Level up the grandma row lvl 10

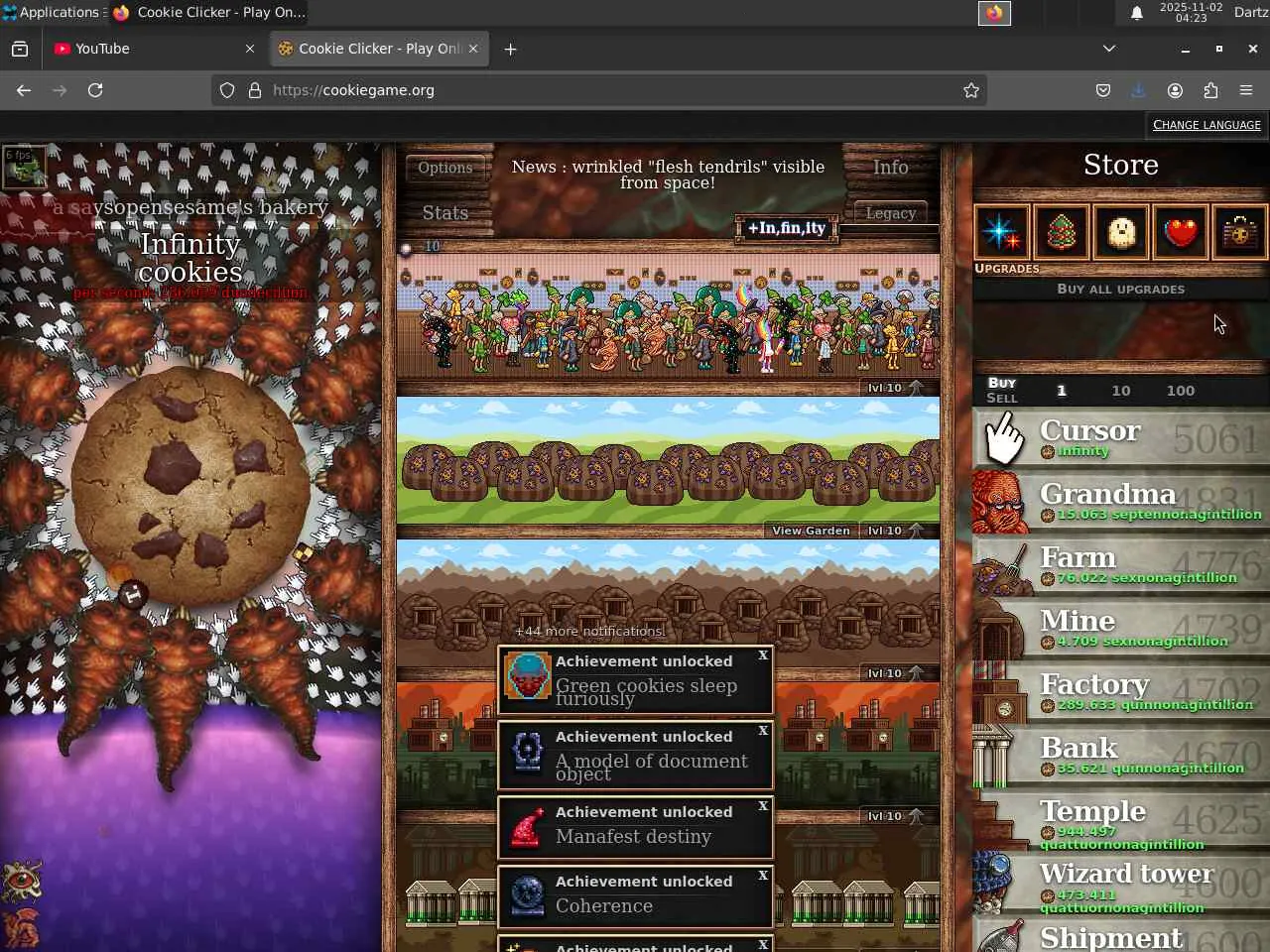(895, 388)
